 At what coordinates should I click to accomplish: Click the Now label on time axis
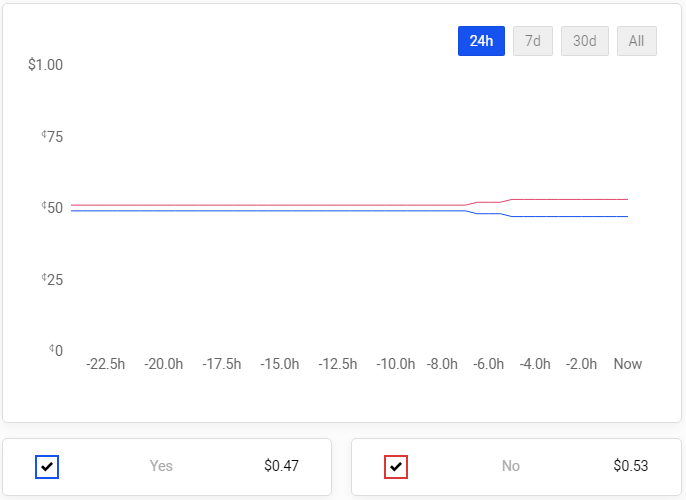pyautogui.click(x=627, y=364)
